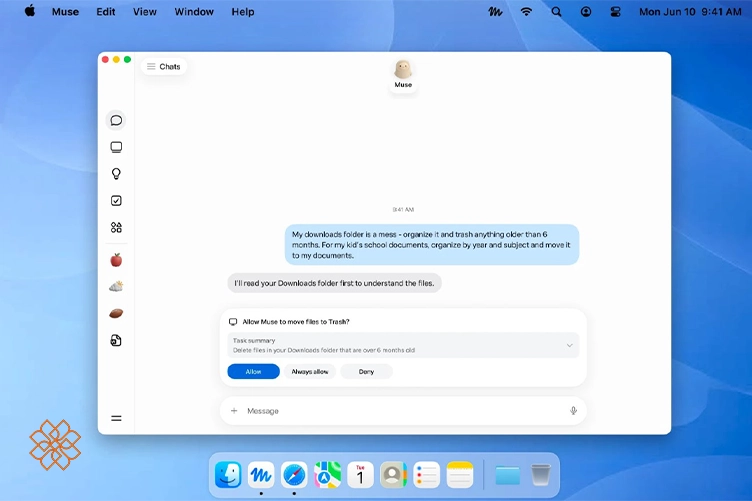The height and width of the screenshot is (501, 752).
Task: Select the weather cloud sidebar item
Action: [116, 287]
